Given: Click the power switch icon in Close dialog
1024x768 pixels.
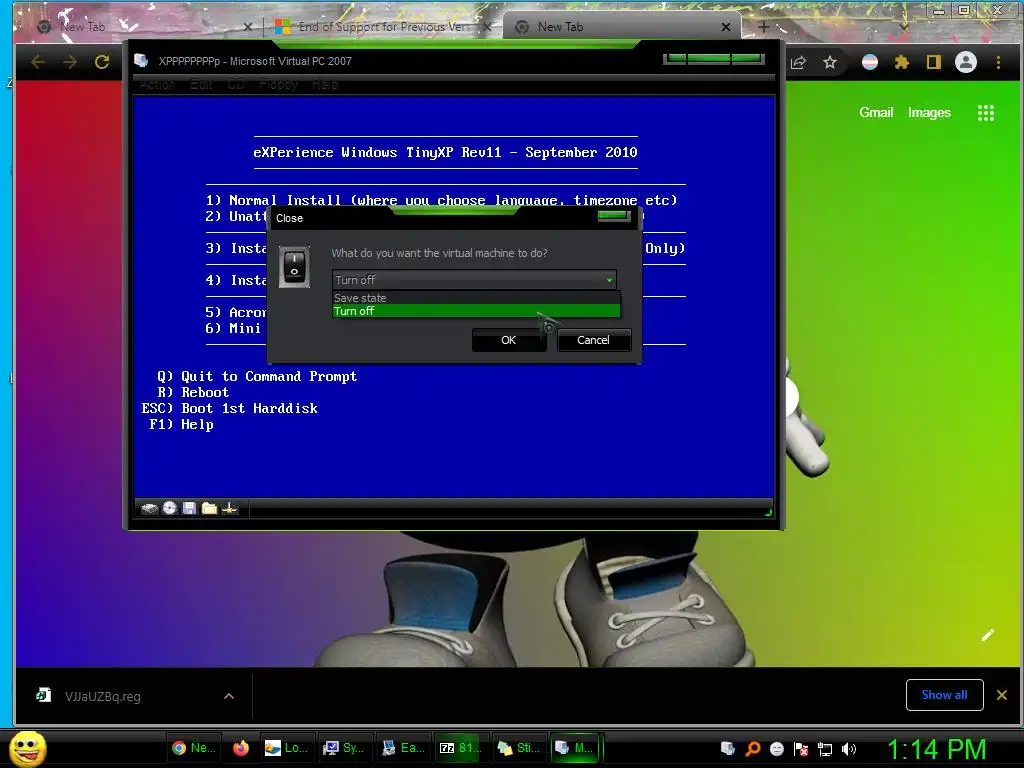Looking at the screenshot, I should point(295,267).
